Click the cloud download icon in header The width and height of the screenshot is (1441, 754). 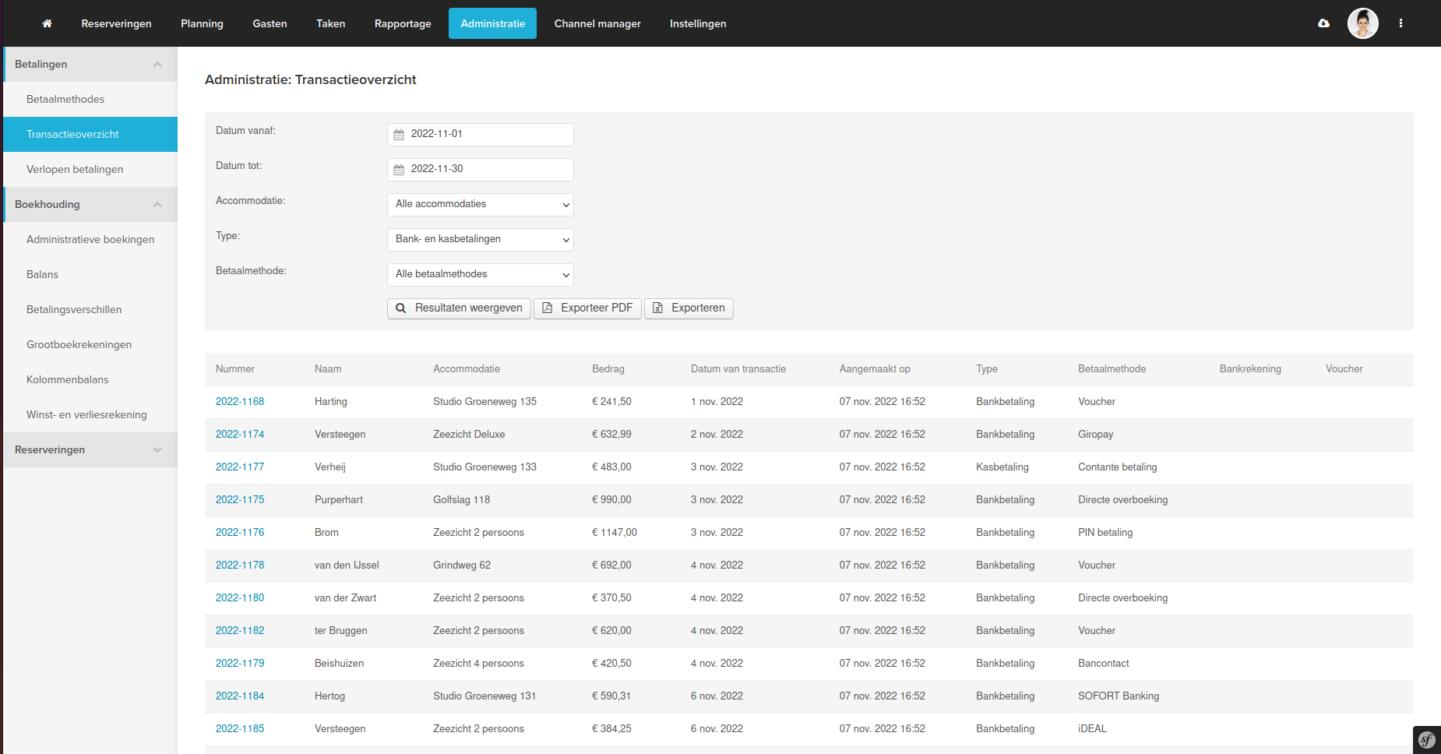1324,24
